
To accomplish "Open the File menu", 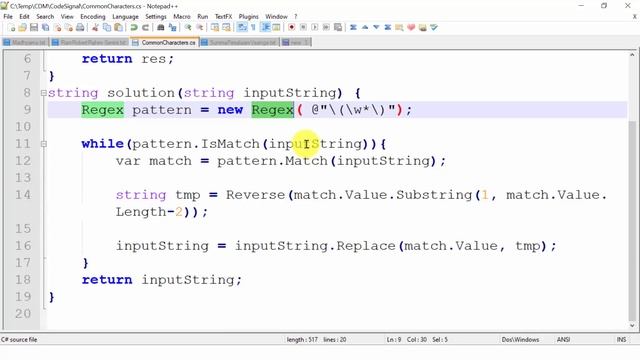I will click(x=8, y=17).
